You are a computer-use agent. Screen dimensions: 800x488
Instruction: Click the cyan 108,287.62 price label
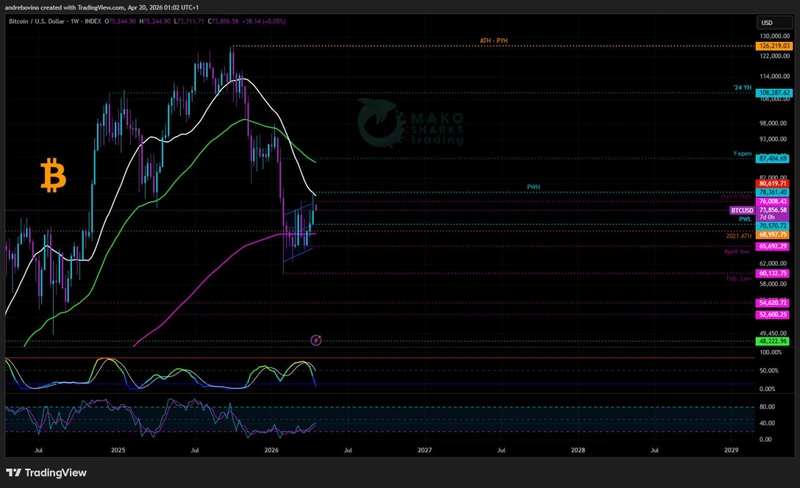pos(774,92)
